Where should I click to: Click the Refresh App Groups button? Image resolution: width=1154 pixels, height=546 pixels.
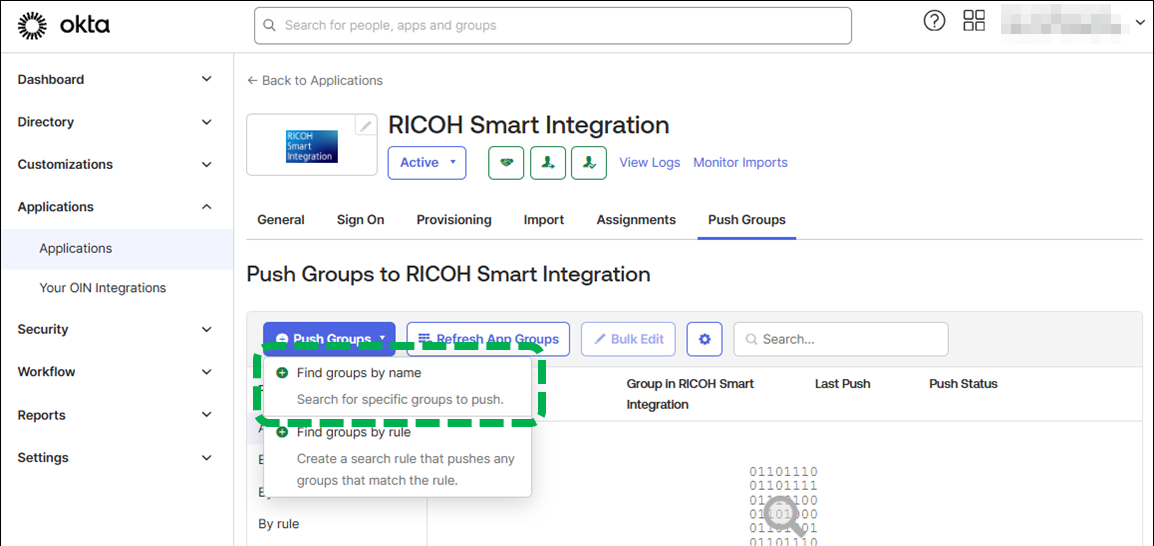488,339
